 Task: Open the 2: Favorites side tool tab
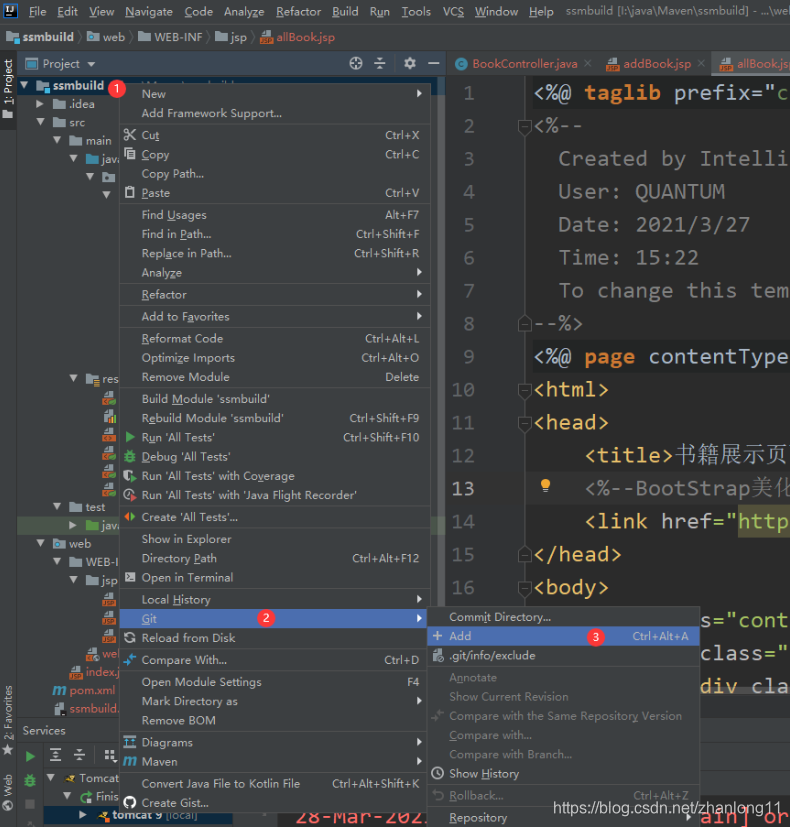[8, 720]
